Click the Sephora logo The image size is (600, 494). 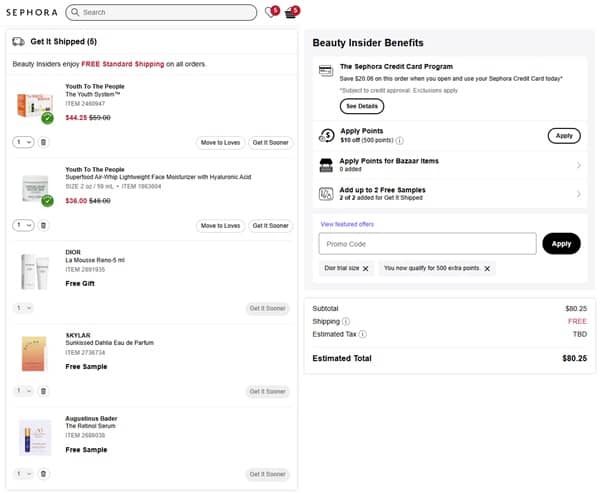coord(32,12)
